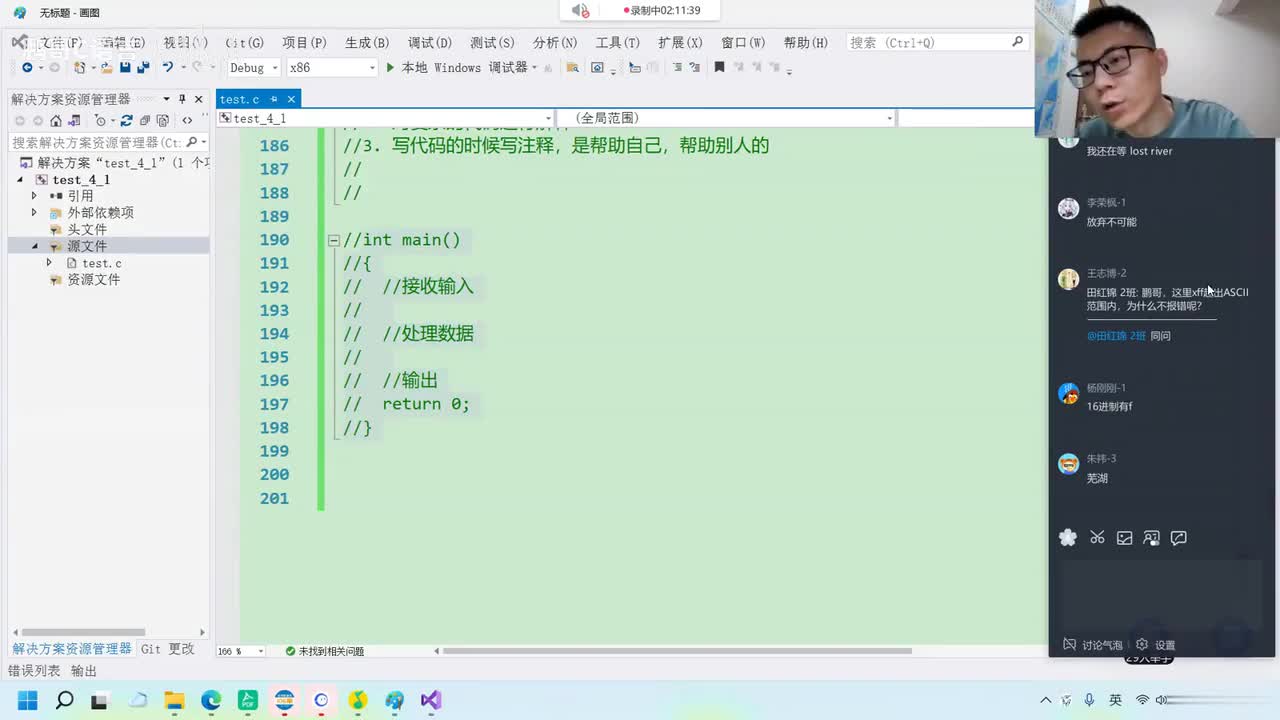
Task: Open the 窗口(W) menu
Action: coord(743,43)
